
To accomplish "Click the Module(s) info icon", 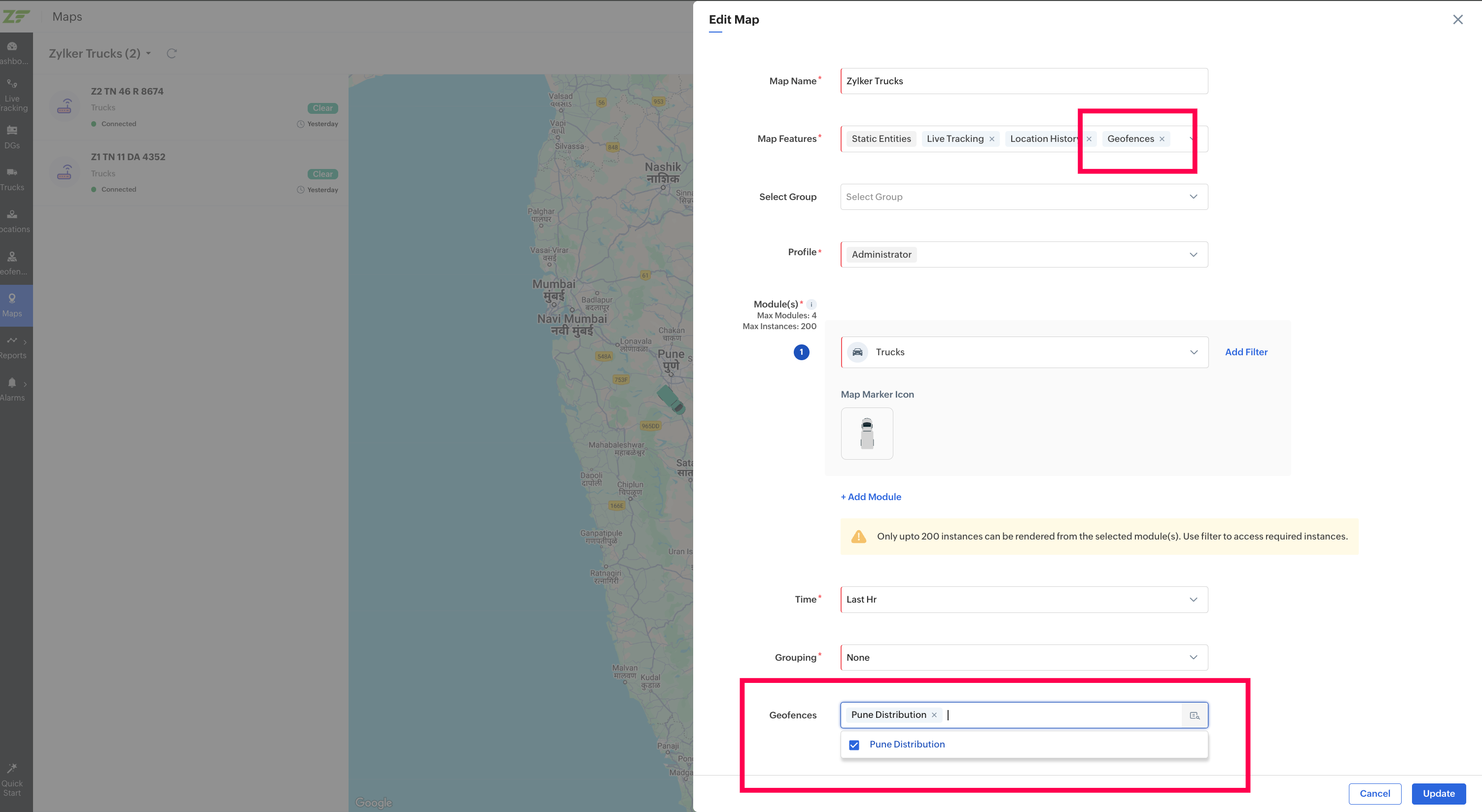I will coord(811,304).
